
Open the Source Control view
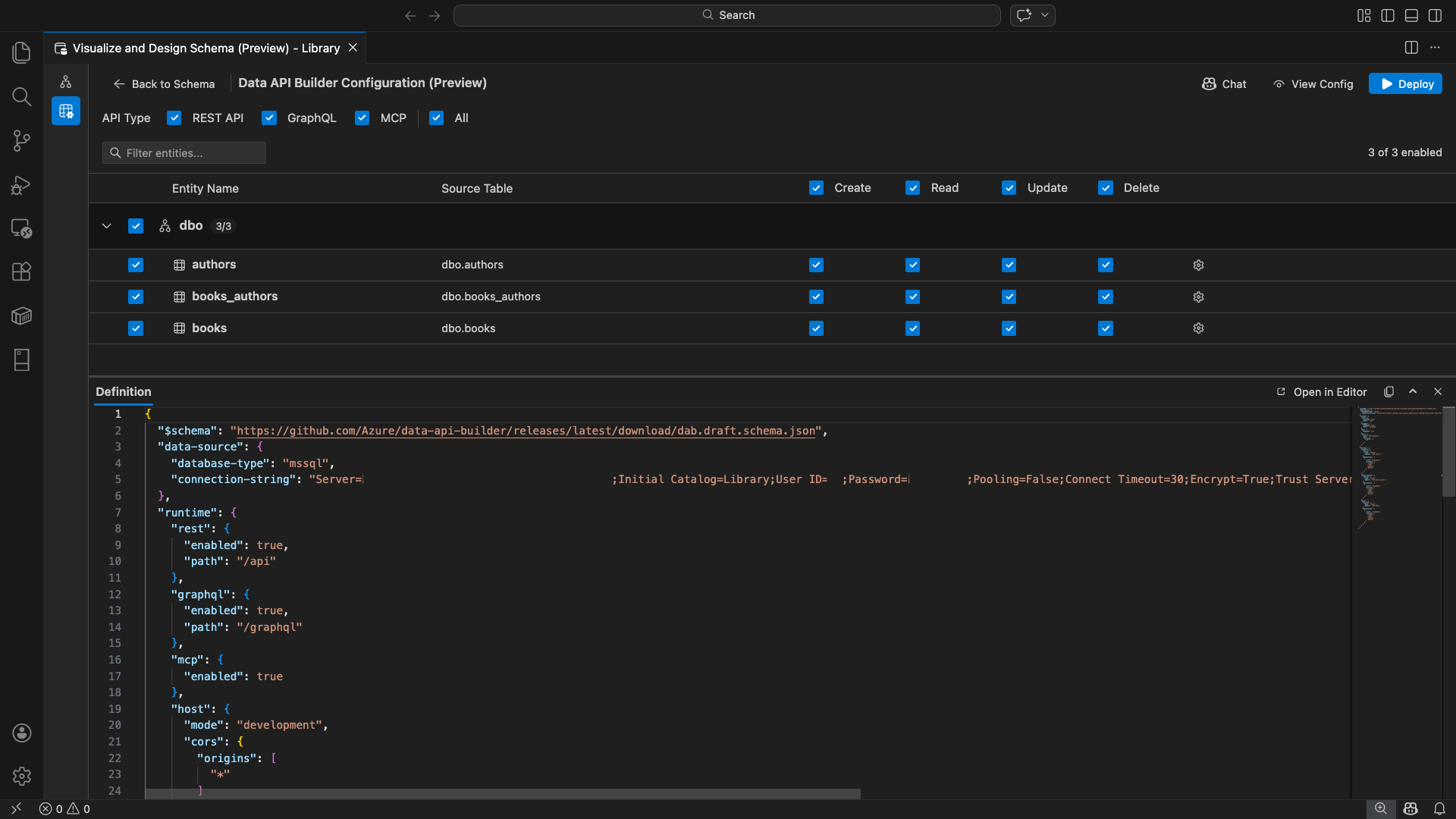coord(21,140)
